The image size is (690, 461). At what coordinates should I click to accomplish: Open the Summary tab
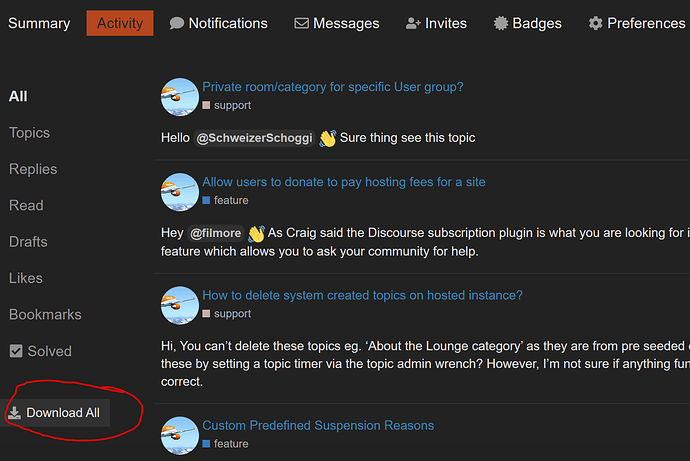click(39, 23)
